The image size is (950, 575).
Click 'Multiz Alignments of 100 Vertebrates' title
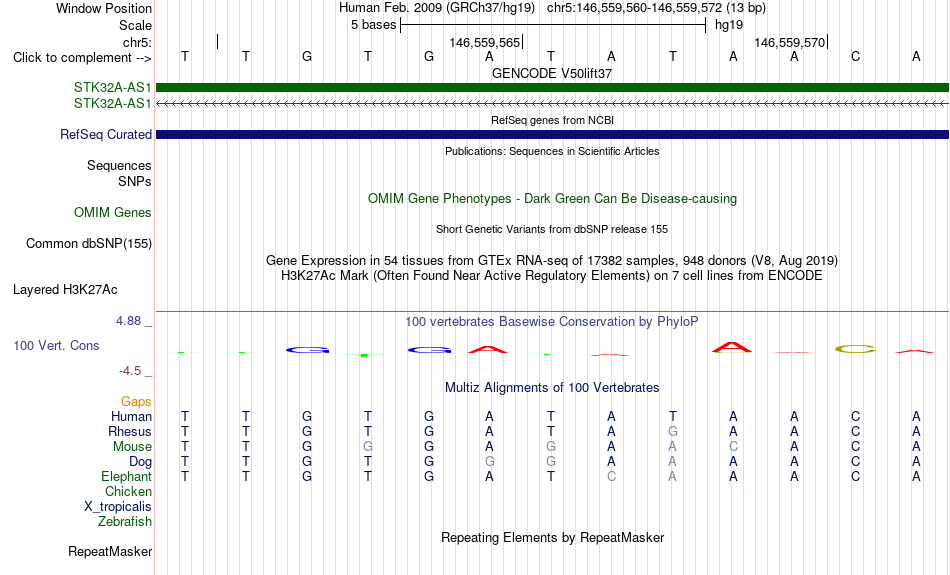[552, 388]
